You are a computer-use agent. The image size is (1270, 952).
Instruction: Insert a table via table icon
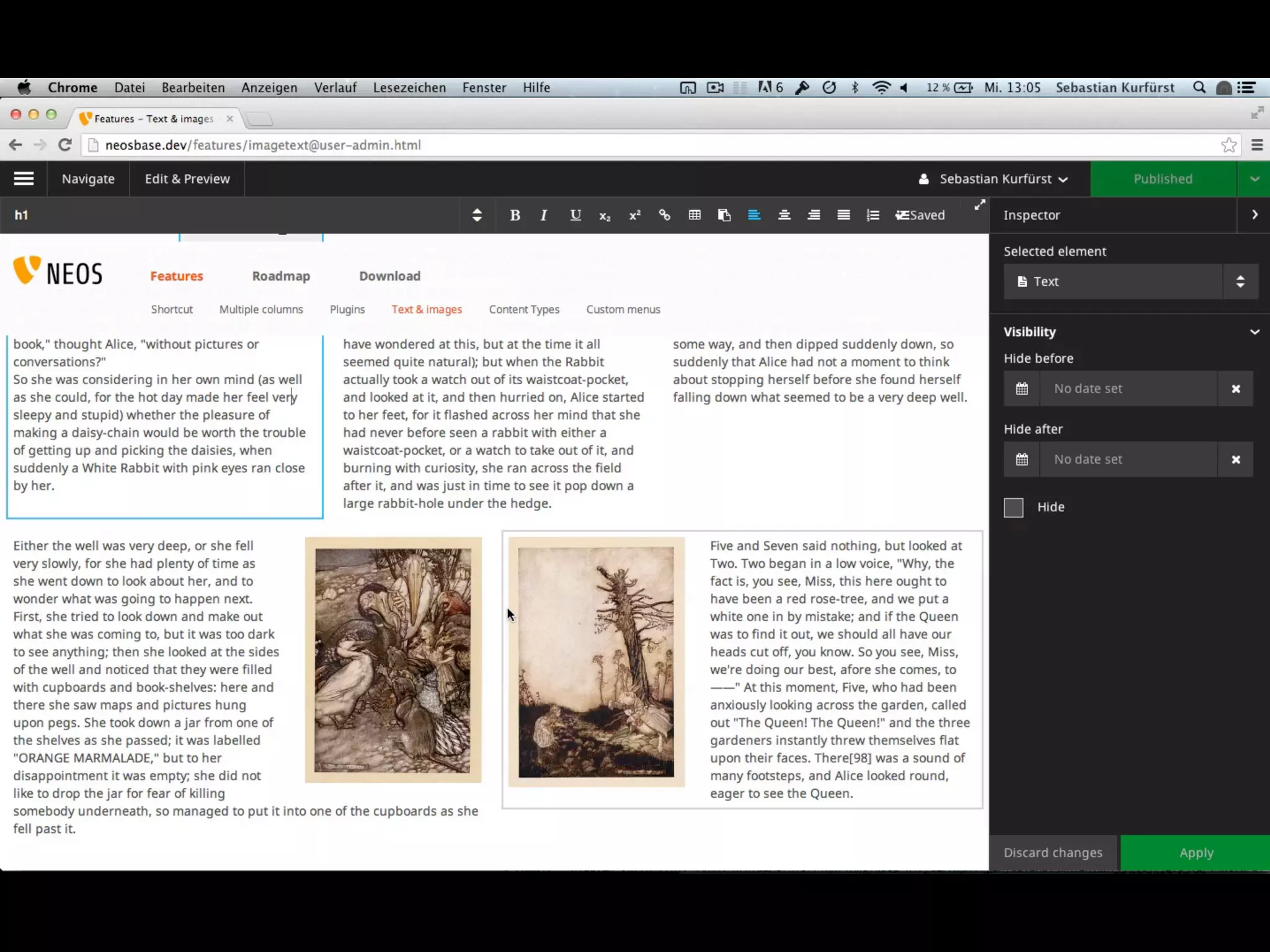pos(695,215)
